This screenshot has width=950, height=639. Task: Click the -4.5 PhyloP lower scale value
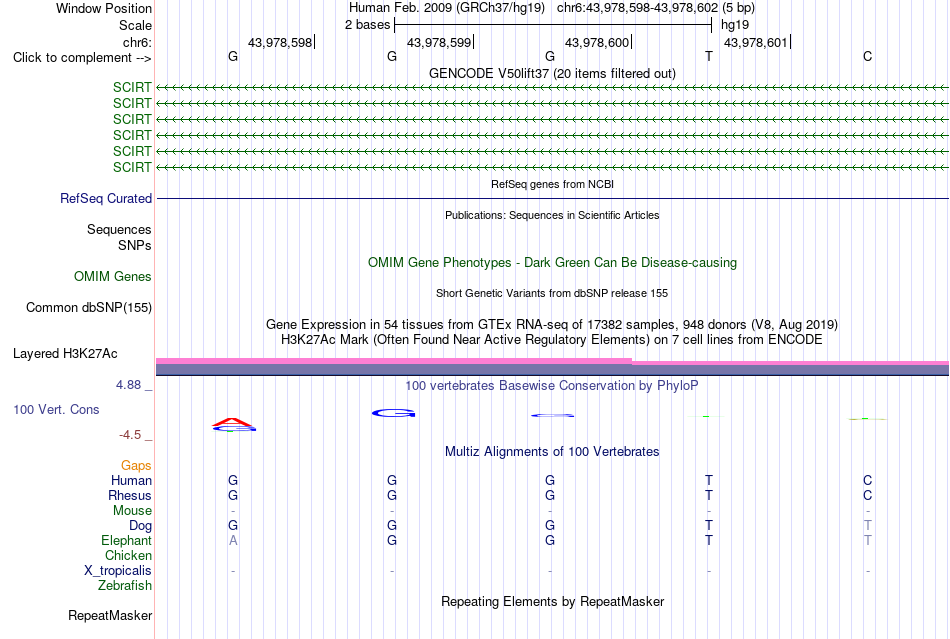coord(130,435)
